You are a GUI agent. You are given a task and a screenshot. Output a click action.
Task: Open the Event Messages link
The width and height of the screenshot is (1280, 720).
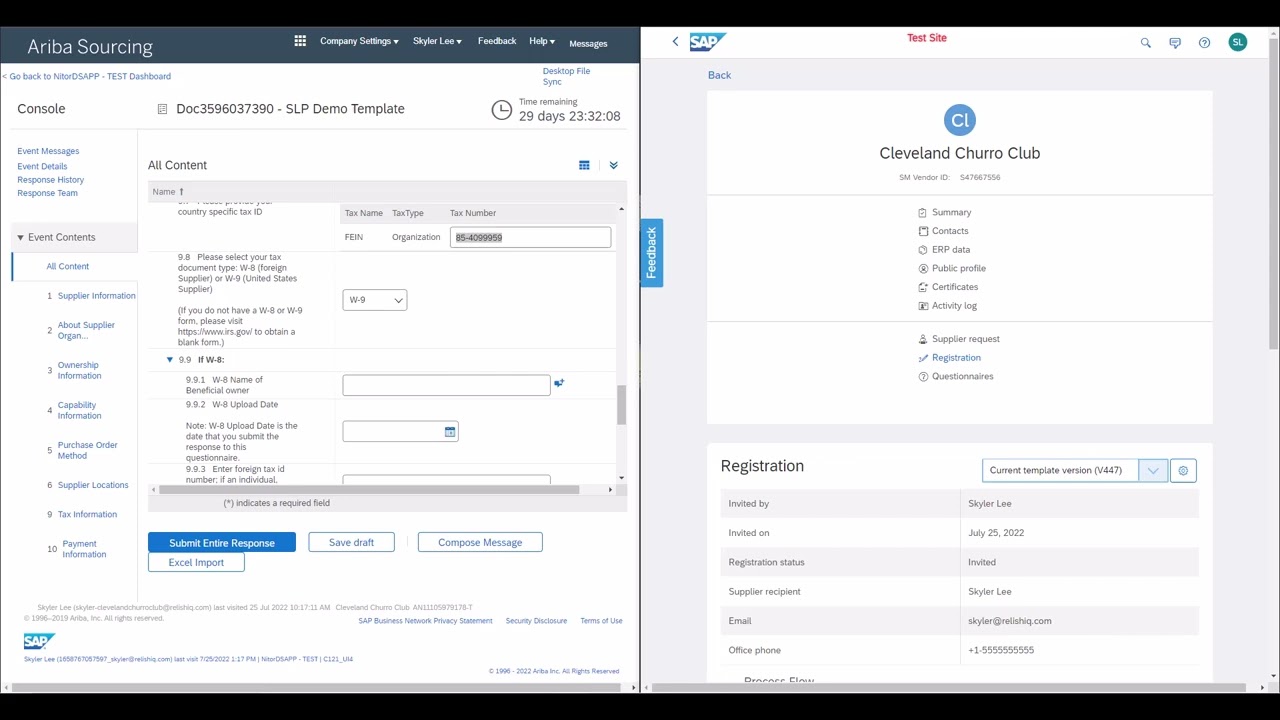click(x=48, y=151)
